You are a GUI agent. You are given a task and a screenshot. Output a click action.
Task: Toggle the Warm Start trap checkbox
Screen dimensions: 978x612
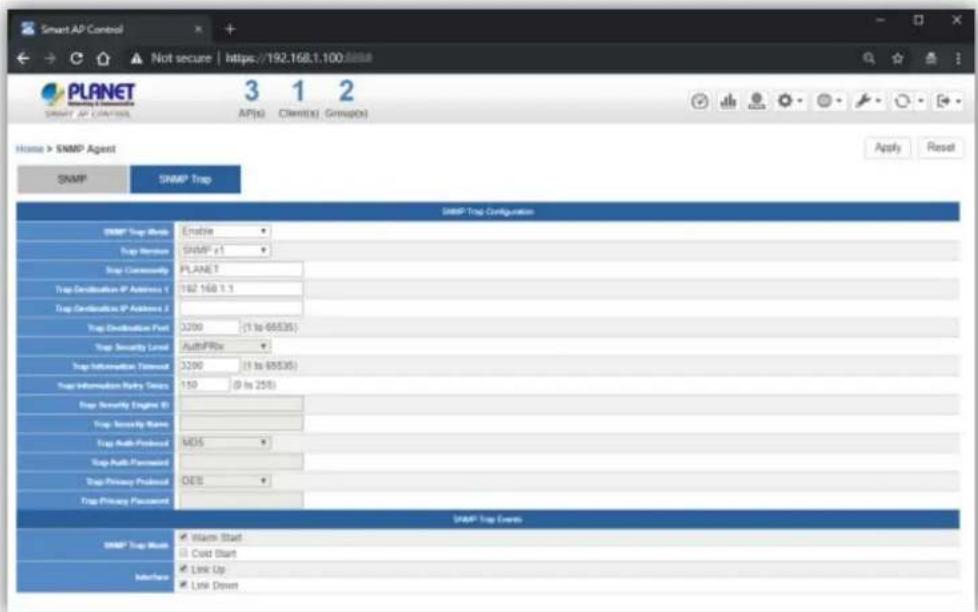(183, 537)
